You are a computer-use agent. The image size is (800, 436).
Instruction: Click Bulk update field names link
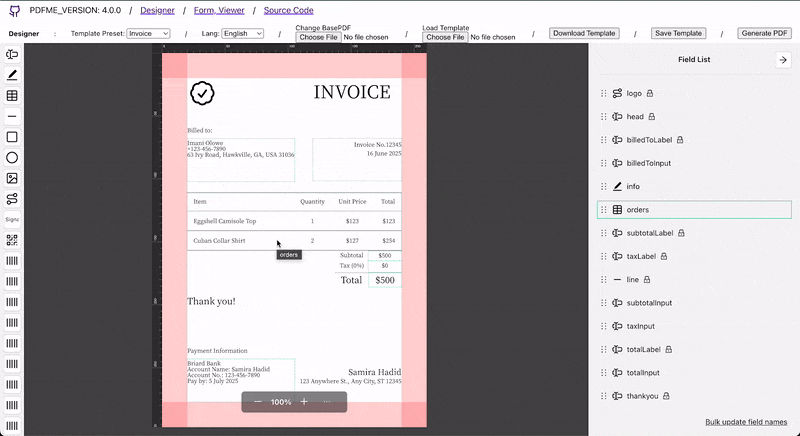[746, 422]
